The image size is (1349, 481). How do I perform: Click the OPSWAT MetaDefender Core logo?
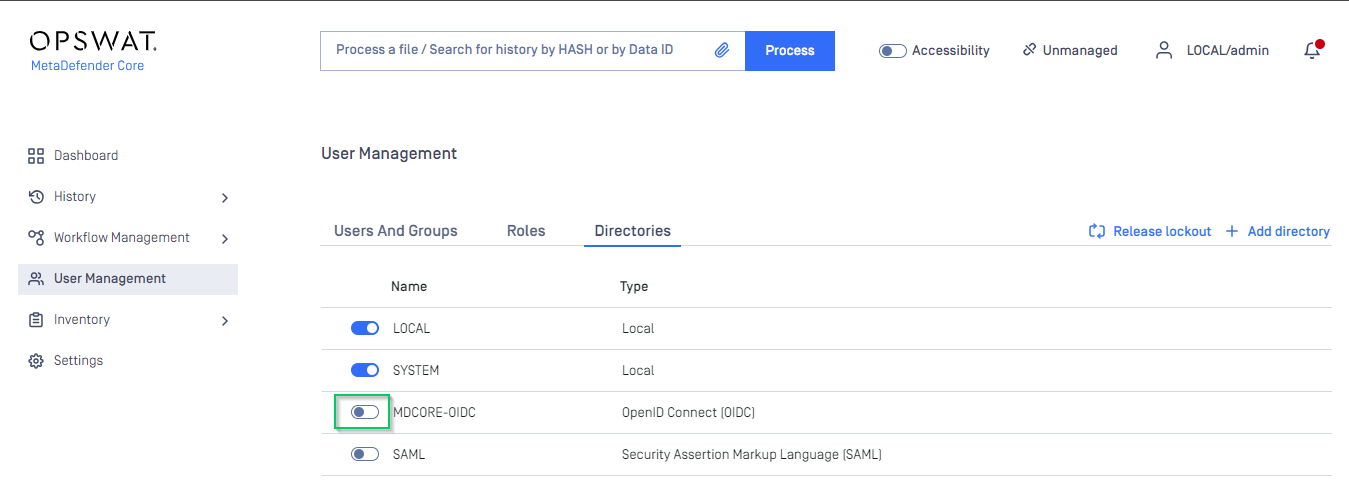click(x=93, y=50)
